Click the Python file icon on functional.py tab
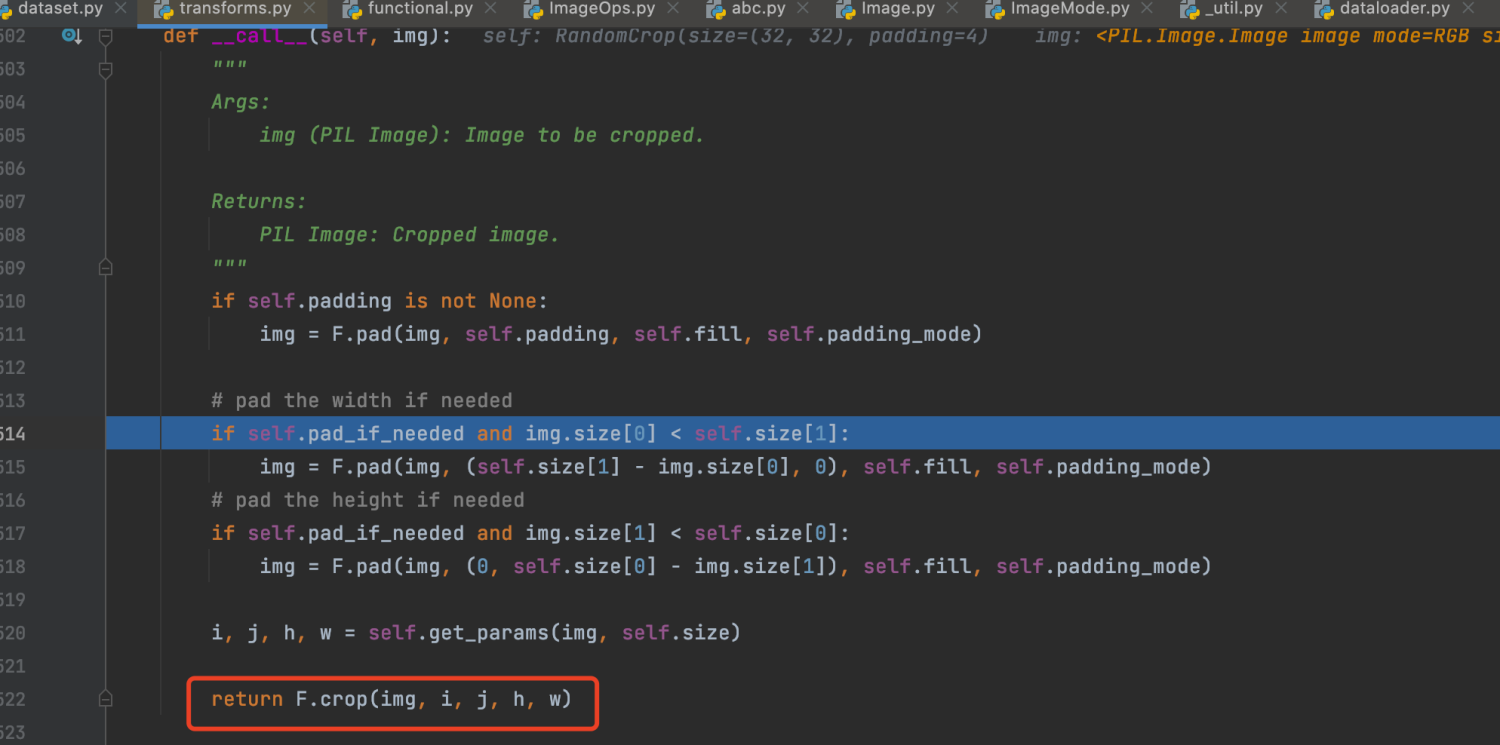The image size is (1500, 745). pos(352,10)
